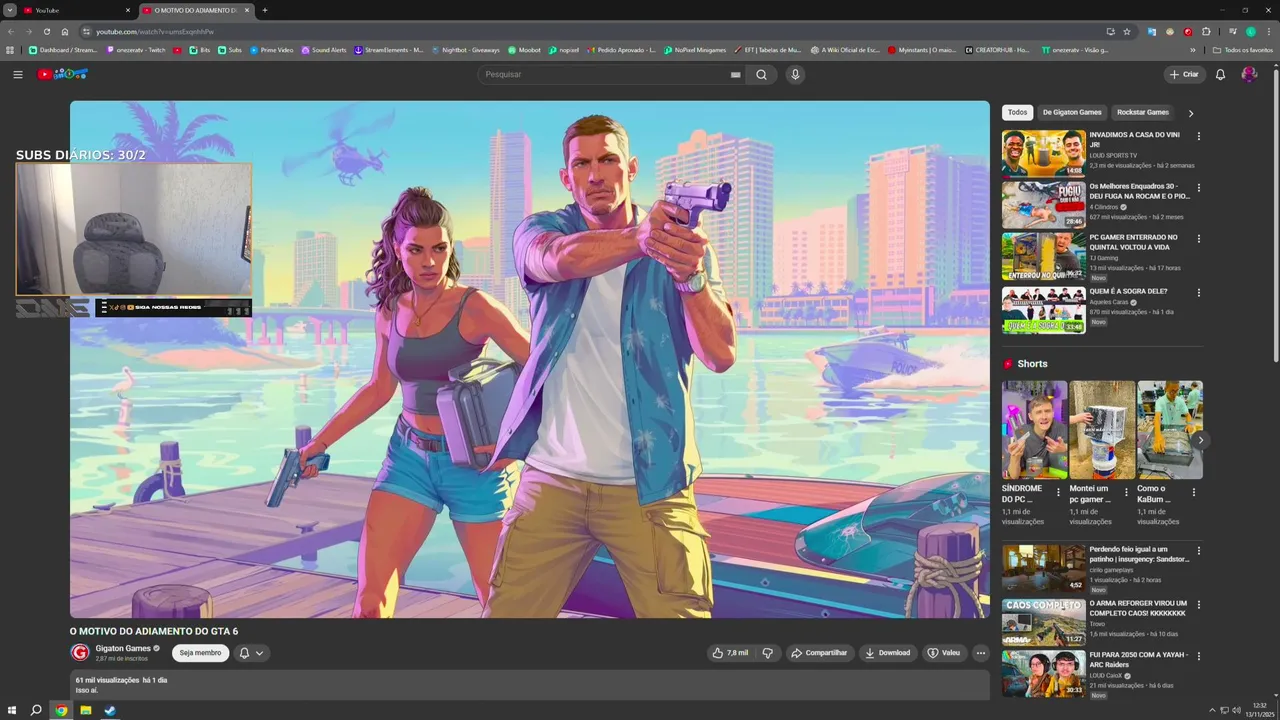Open the Chrome extensions puzzle icon

tap(1206, 31)
